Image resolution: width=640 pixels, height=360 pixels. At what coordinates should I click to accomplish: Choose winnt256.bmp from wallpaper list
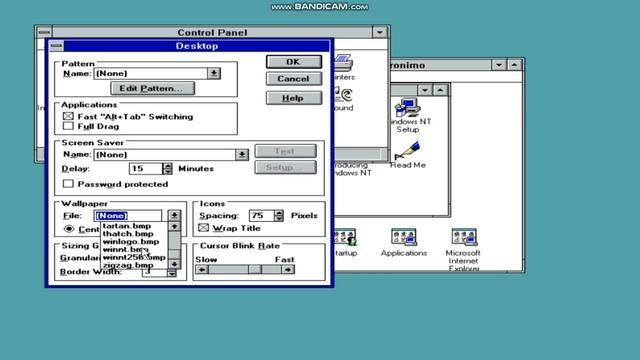134,257
